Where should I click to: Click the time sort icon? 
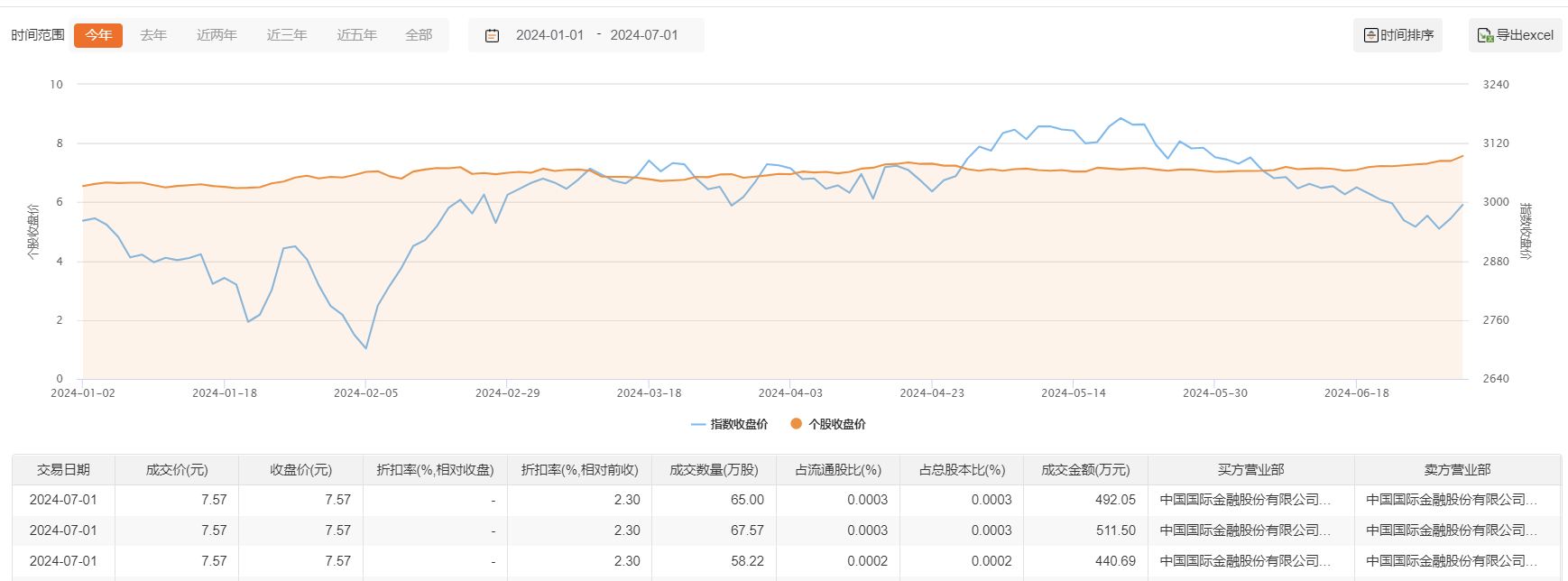coord(1370,35)
